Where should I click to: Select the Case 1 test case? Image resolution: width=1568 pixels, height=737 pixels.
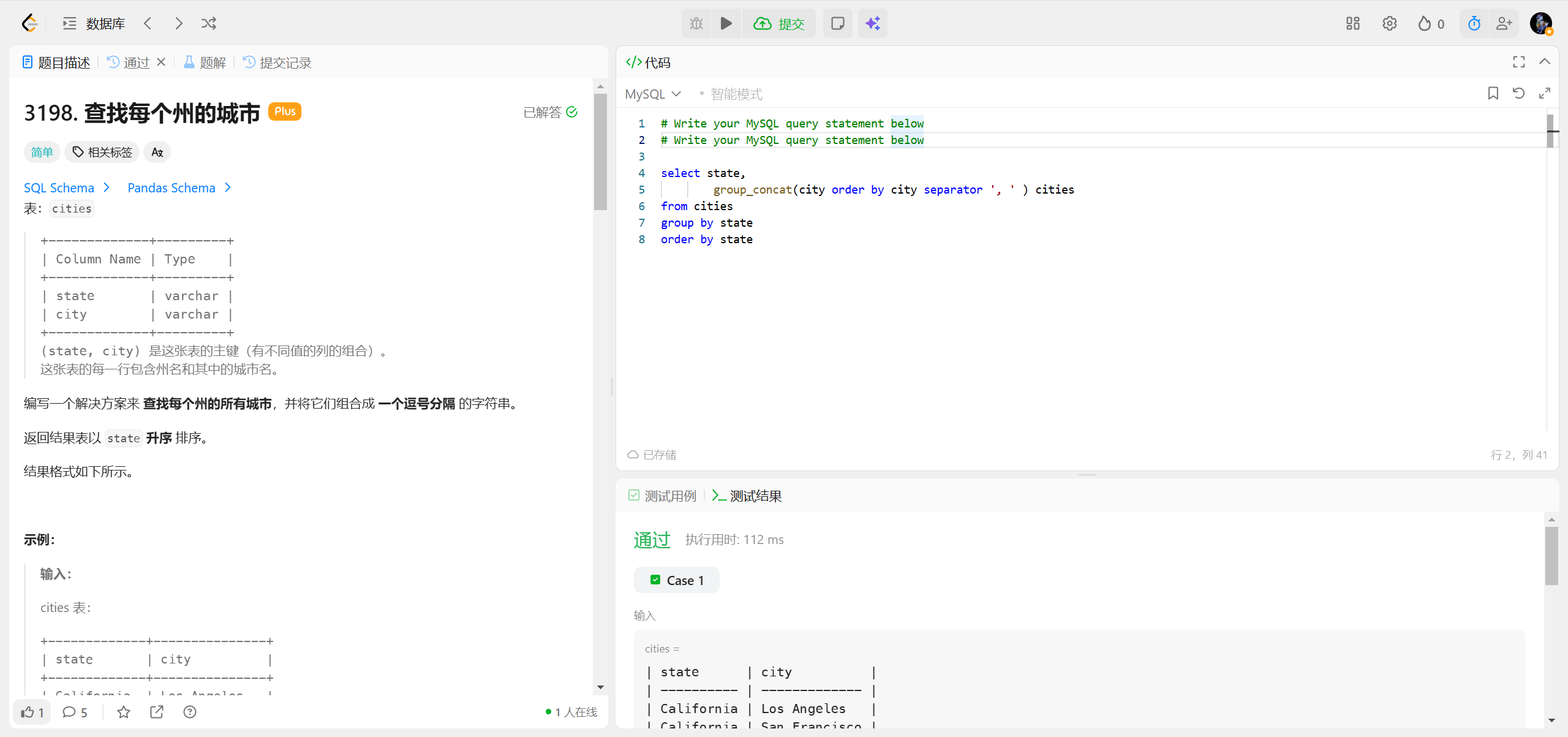pyautogui.click(x=677, y=580)
